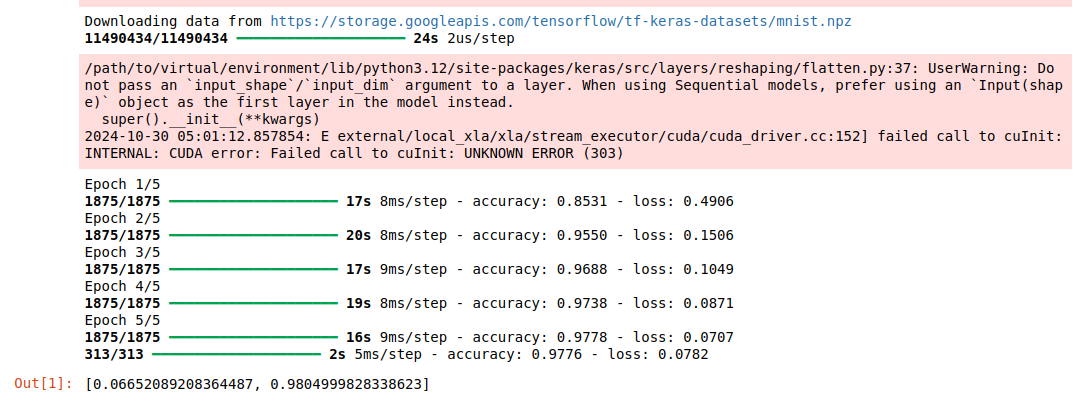Click the result list [0.0665..., 0.9804...]
1076x401 pixels.
(257, 384)
